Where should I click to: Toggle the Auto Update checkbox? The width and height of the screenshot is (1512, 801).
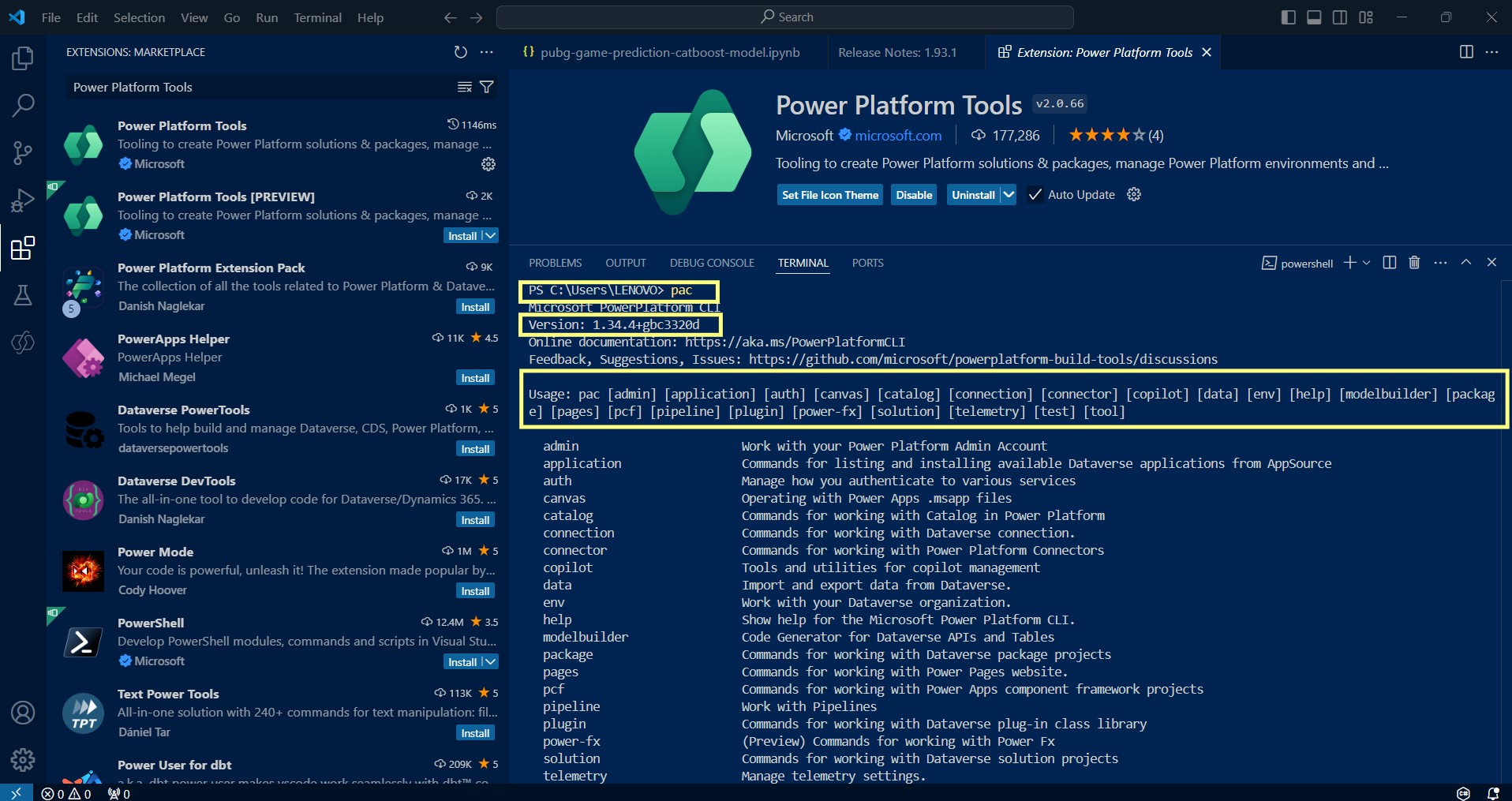pos(1035,195)
